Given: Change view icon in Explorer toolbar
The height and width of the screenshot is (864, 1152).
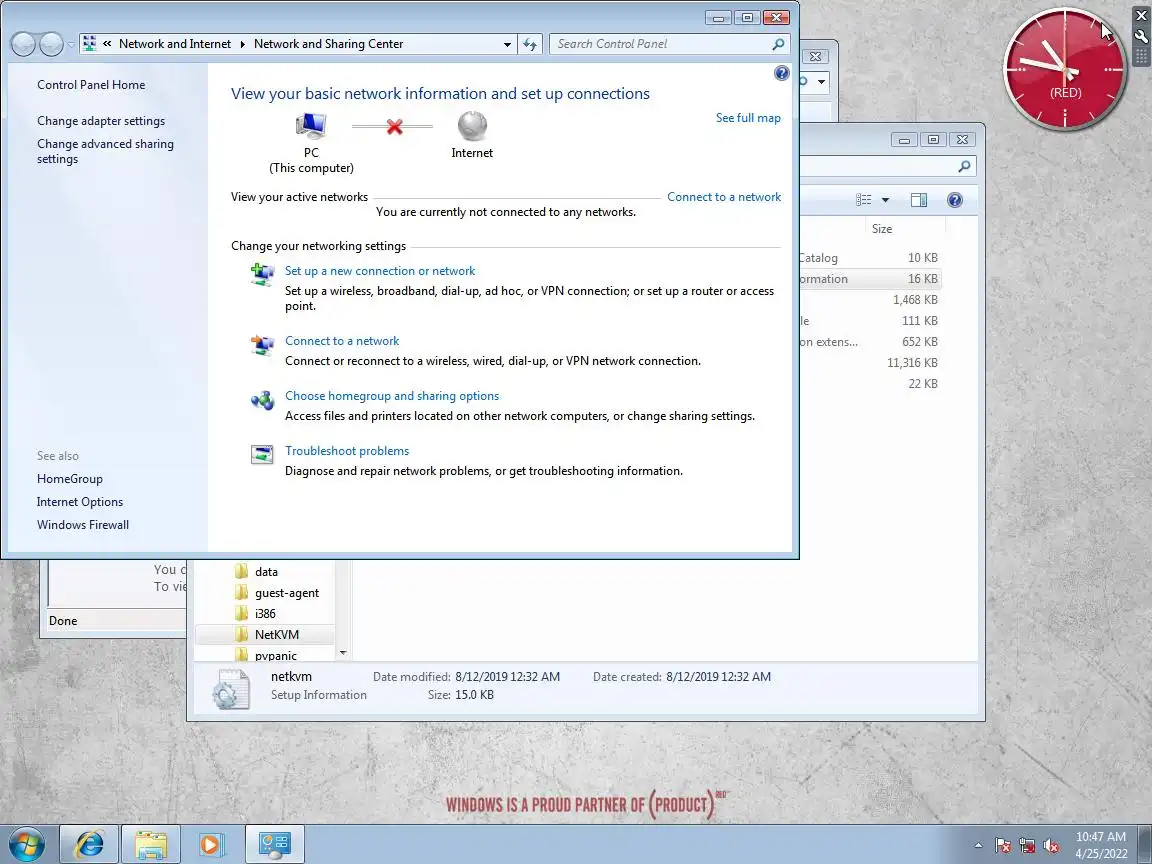Looking at the screenshot, I should point(864,200).
